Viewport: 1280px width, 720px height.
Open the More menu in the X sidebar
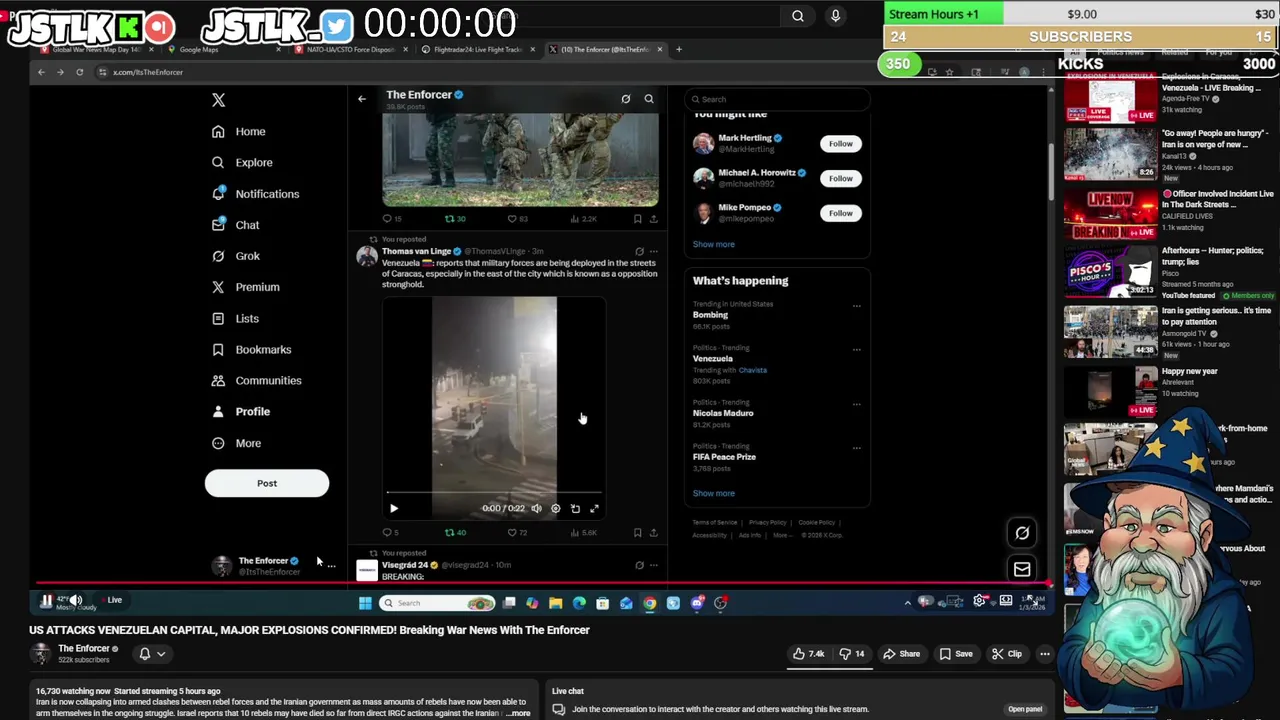coord(236,443)
